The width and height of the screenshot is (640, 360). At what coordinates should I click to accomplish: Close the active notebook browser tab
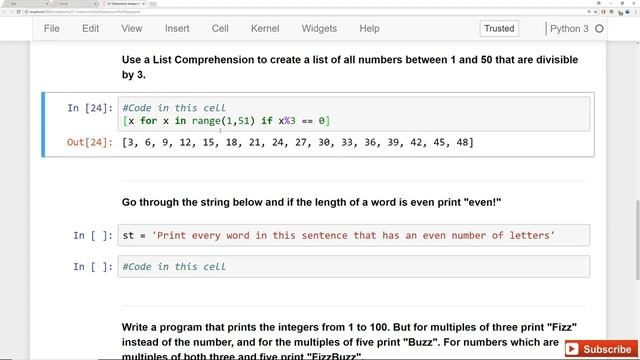click(144, 4)
